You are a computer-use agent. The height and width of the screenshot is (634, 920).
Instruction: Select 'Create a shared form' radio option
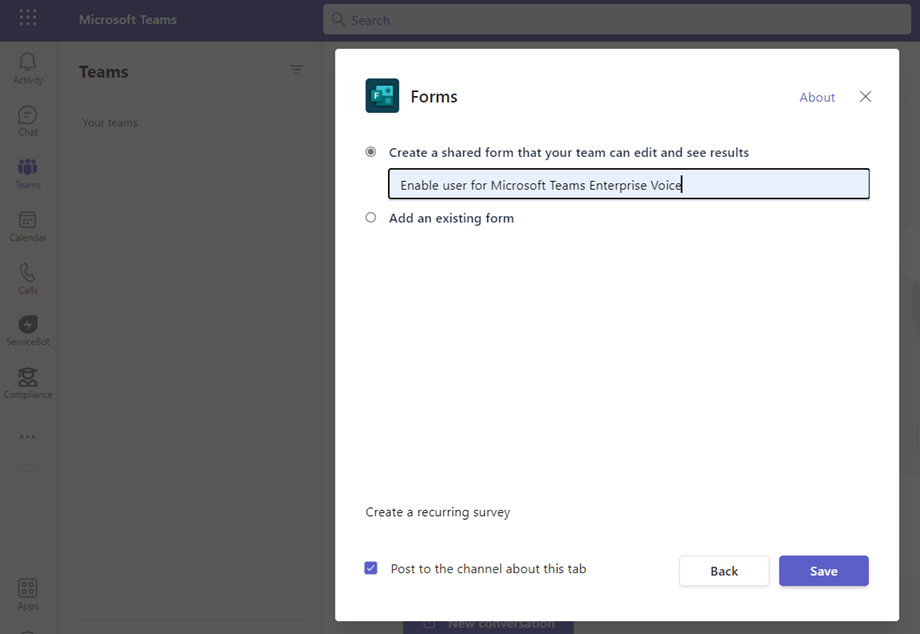tap(371, 152)
